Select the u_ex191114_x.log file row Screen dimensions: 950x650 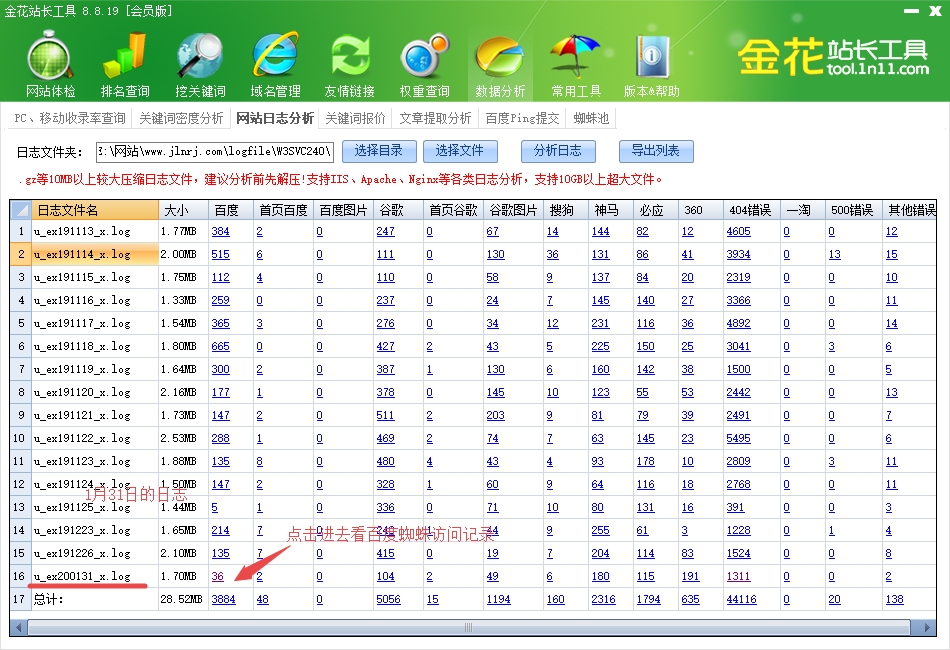click(95, 255)
